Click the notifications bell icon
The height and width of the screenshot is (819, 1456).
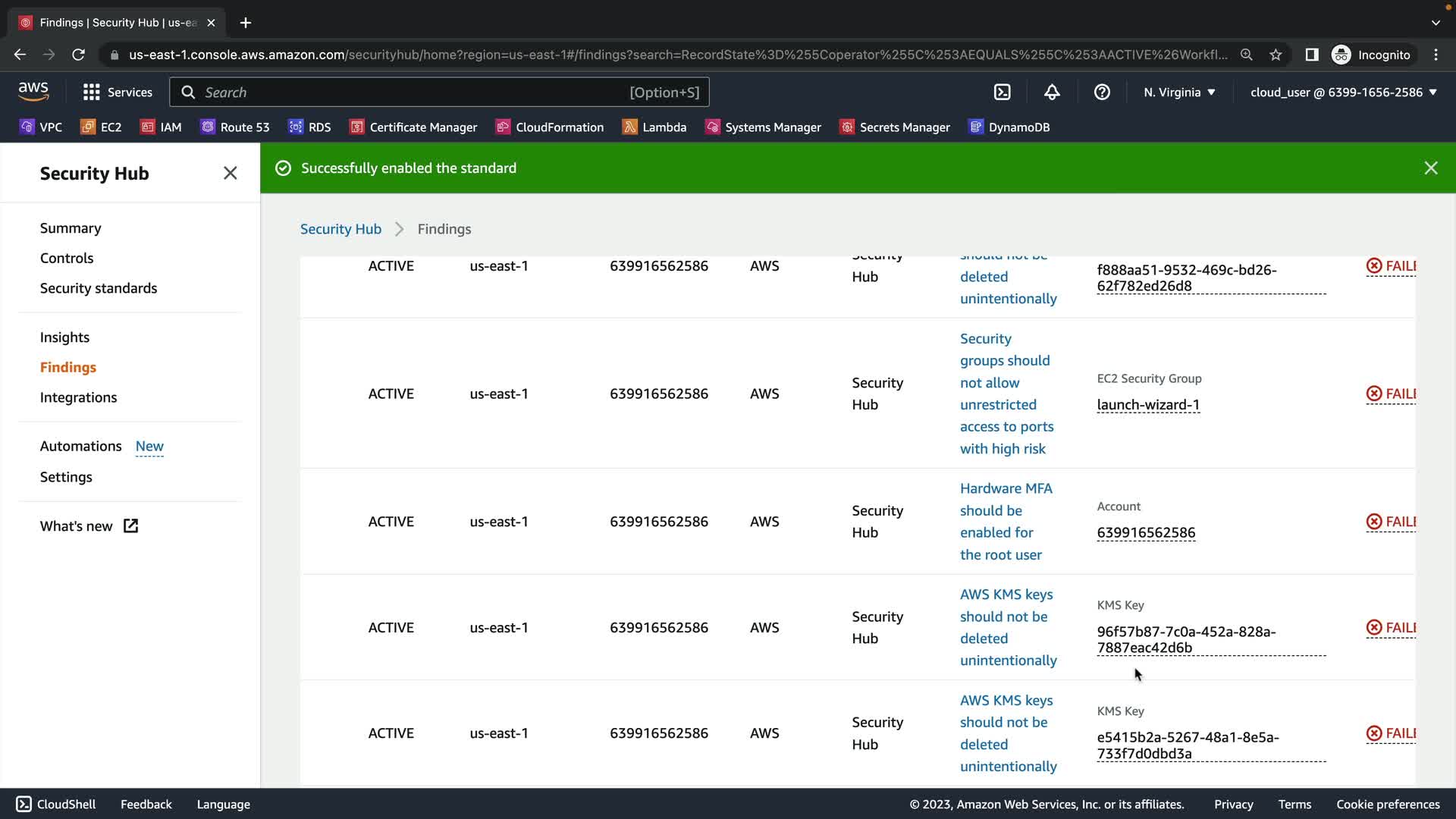[1052, 92]
